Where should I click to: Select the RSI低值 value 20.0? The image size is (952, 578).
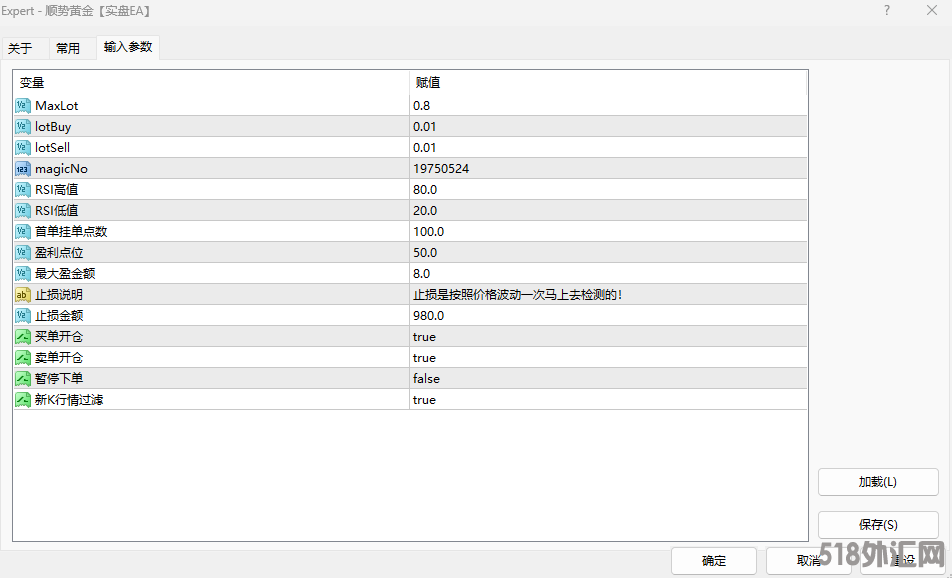[x=425, y=211]
